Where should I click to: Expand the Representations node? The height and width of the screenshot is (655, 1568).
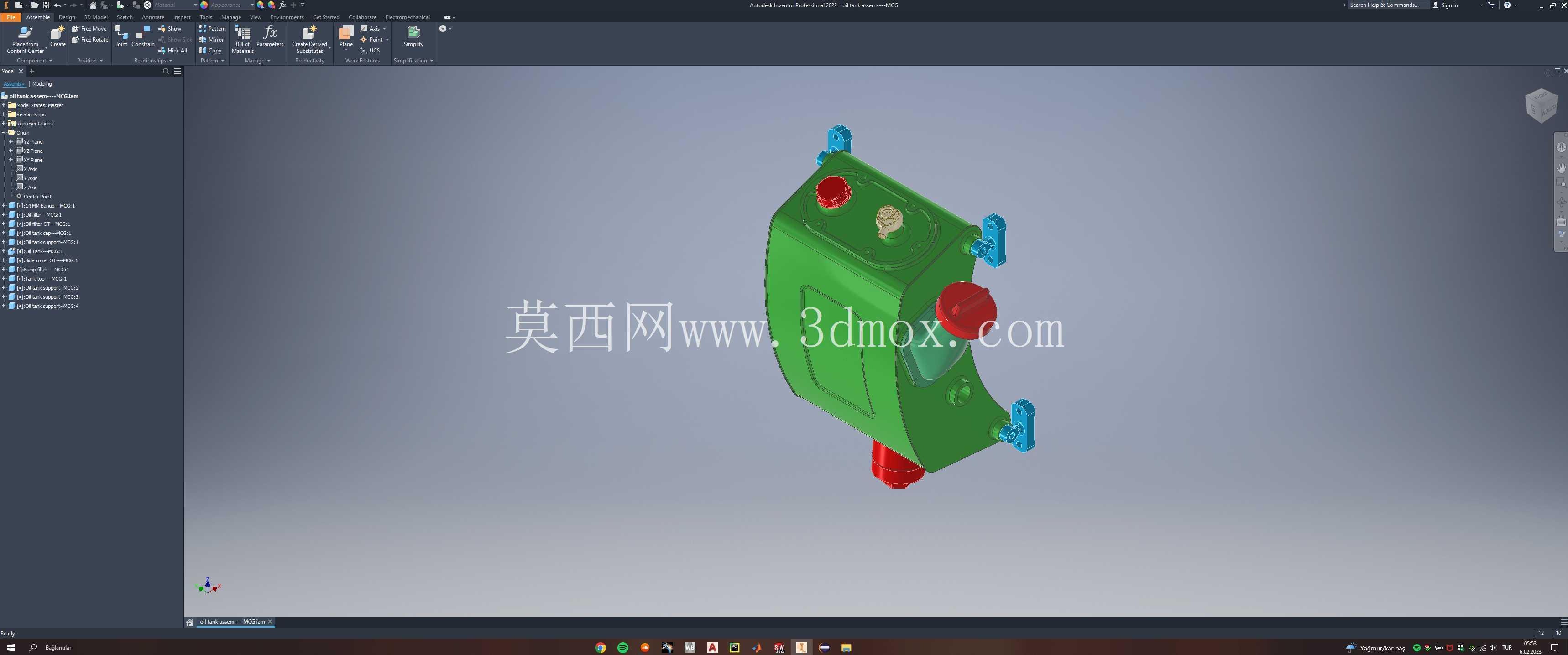pyautogui.click(x=4, y=124)
